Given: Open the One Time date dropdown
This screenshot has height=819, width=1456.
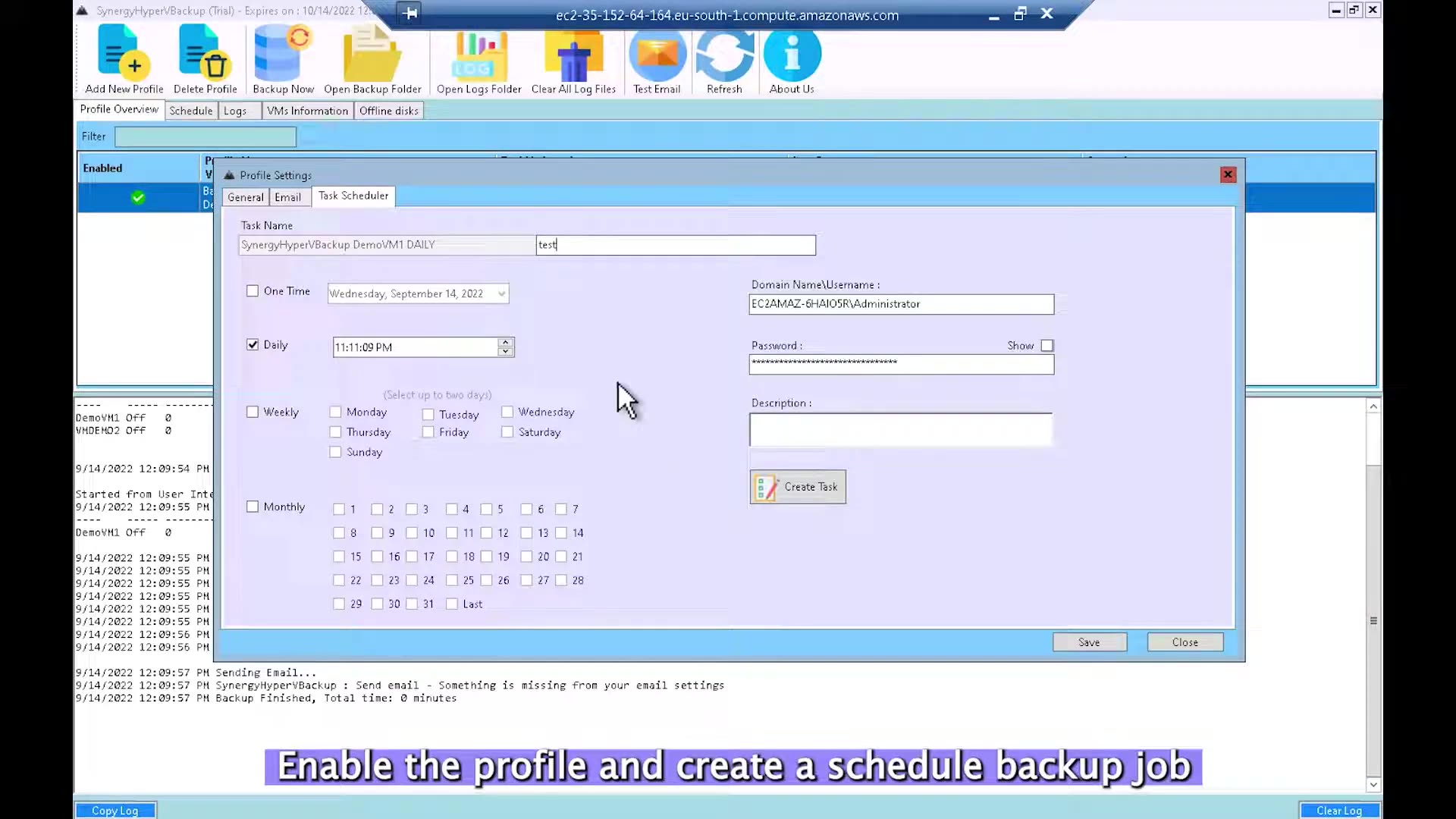Looking at the screenshot, I should [501, 293].
